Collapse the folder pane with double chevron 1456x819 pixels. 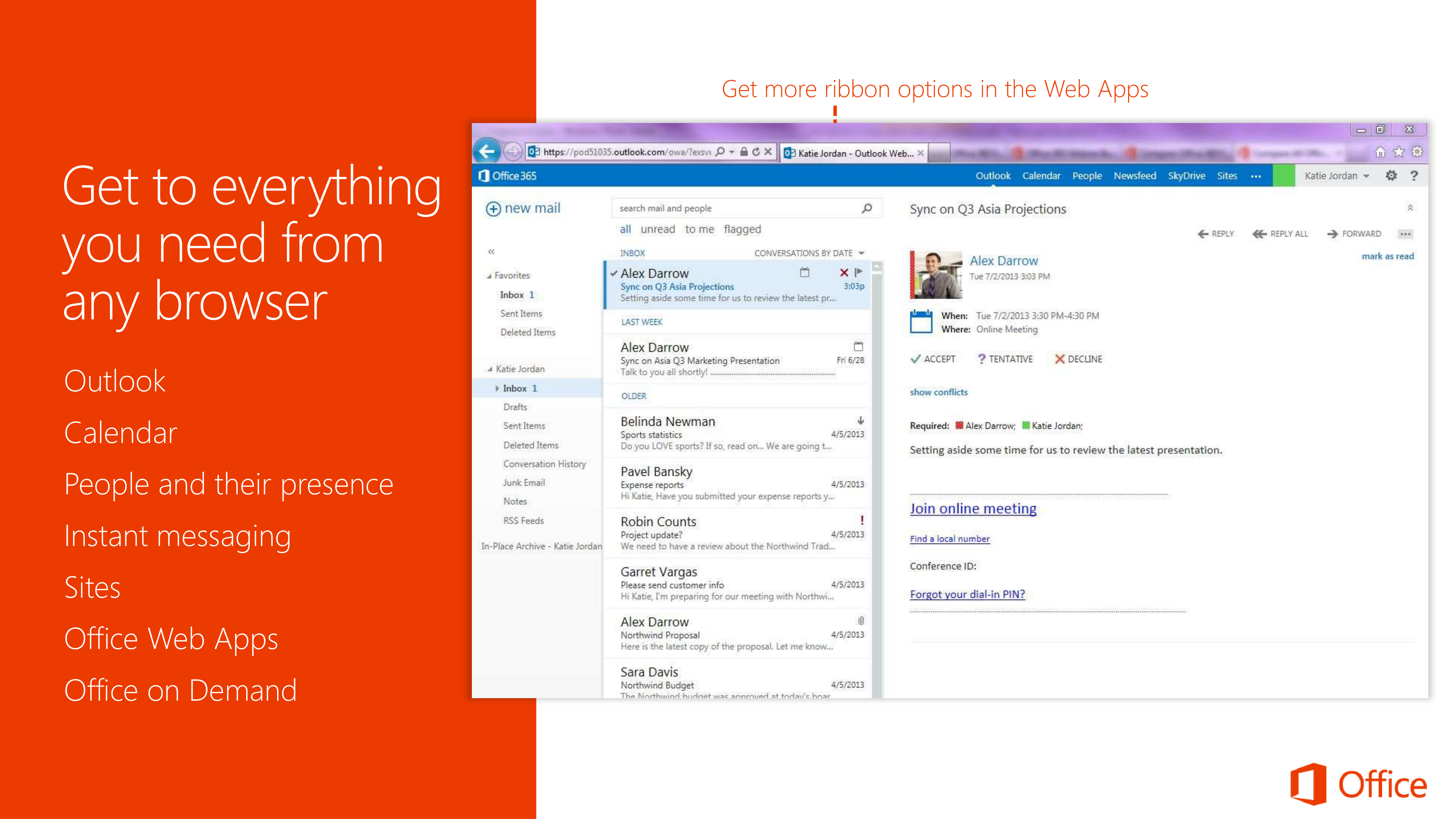point(491,252)
